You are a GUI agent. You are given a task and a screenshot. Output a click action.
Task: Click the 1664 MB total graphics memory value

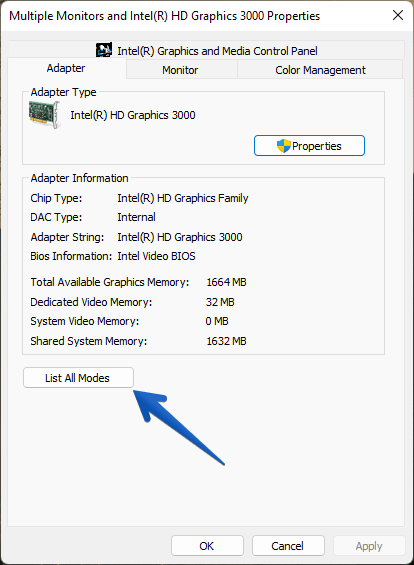(x=226, y=282)
